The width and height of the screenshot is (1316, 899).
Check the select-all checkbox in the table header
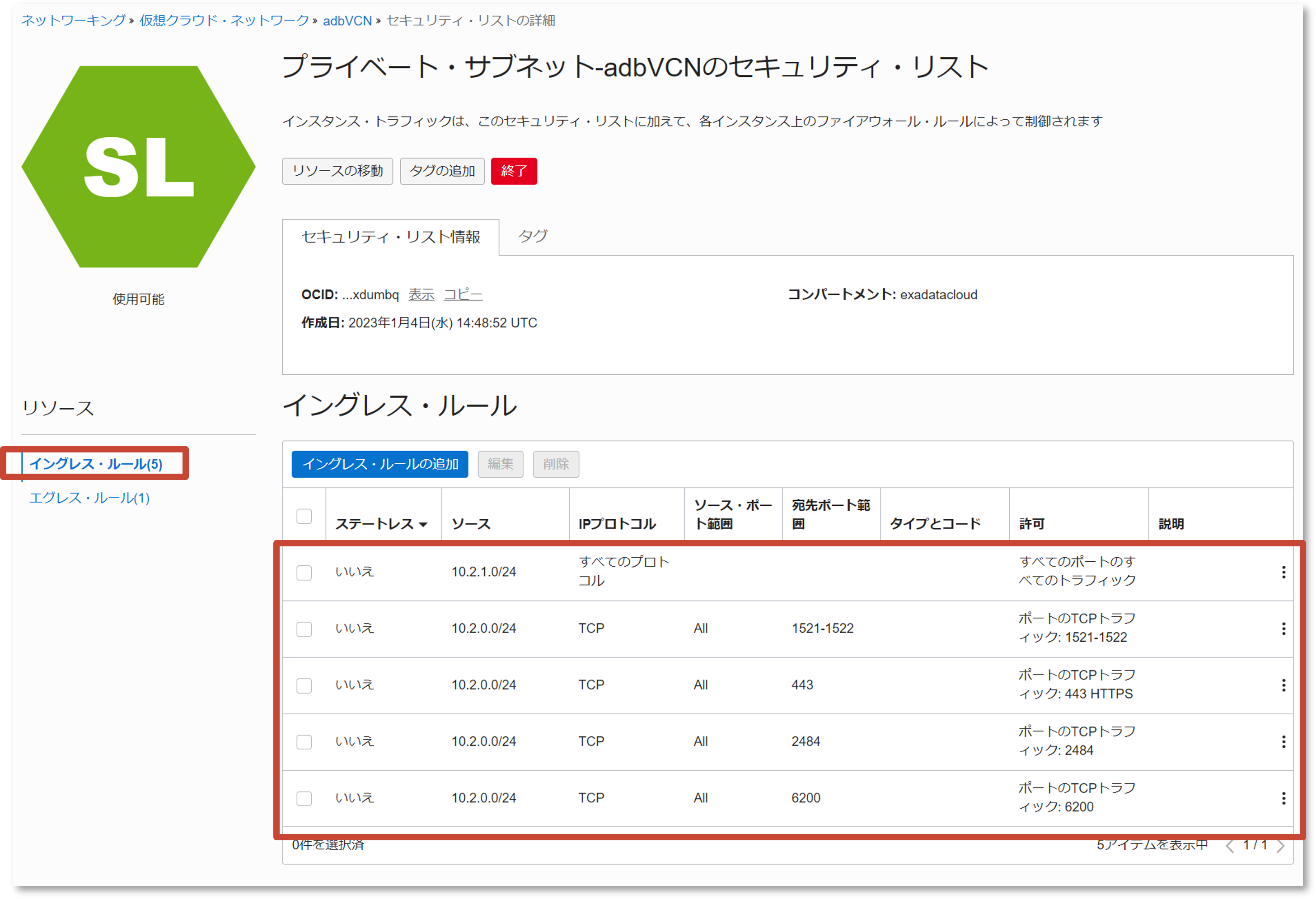pos(304,516)
